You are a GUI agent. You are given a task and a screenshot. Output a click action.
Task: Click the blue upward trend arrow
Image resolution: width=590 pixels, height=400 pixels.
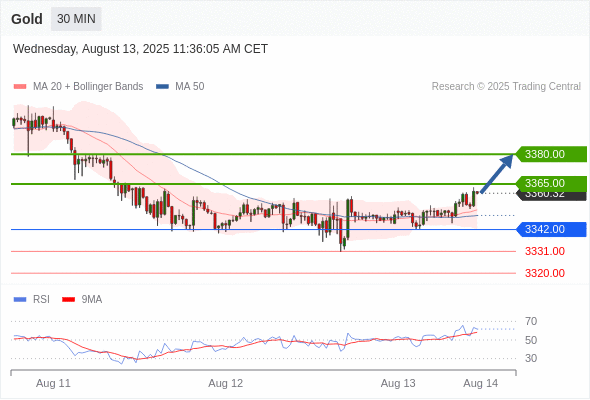[x=497, y=173]
